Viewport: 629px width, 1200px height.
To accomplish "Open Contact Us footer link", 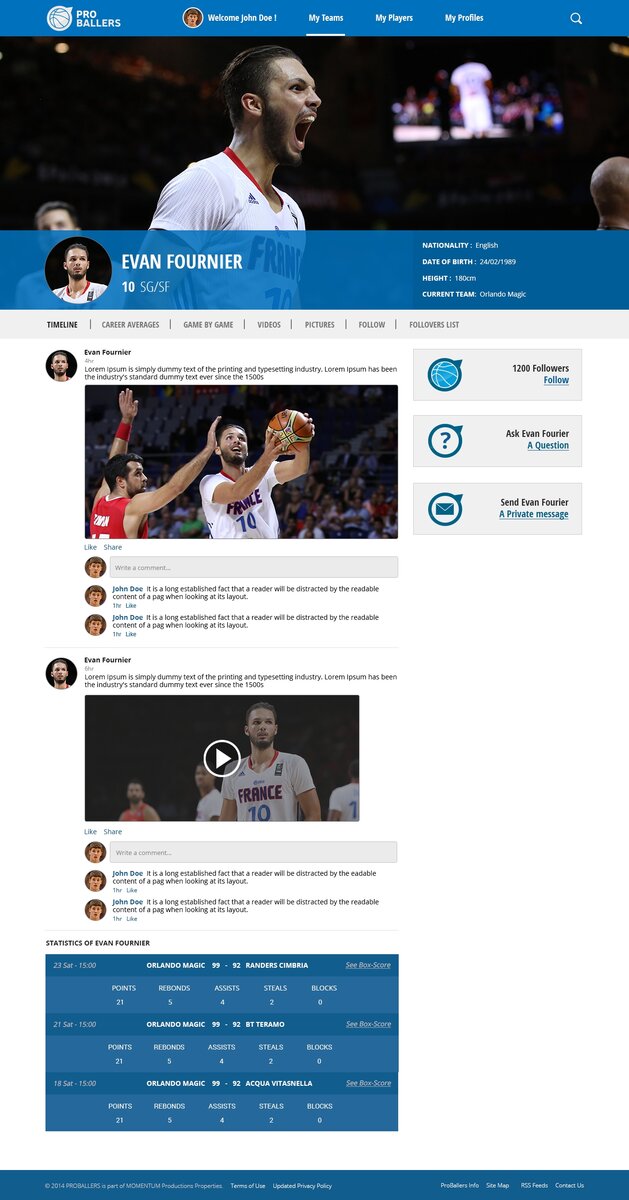I will pos(570,1185).
